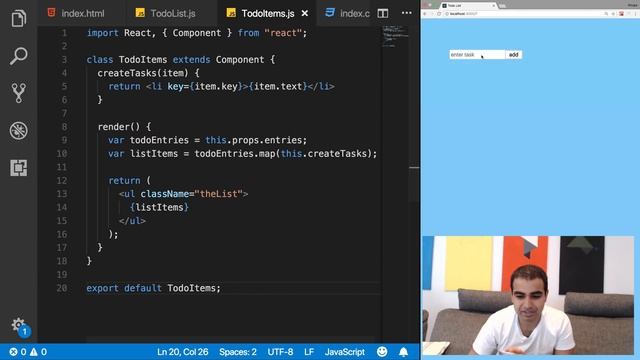Viewport: 640px width, 360px height.
Task: Change indentation via Spaces: 2
Action: (x=238, y=352)
